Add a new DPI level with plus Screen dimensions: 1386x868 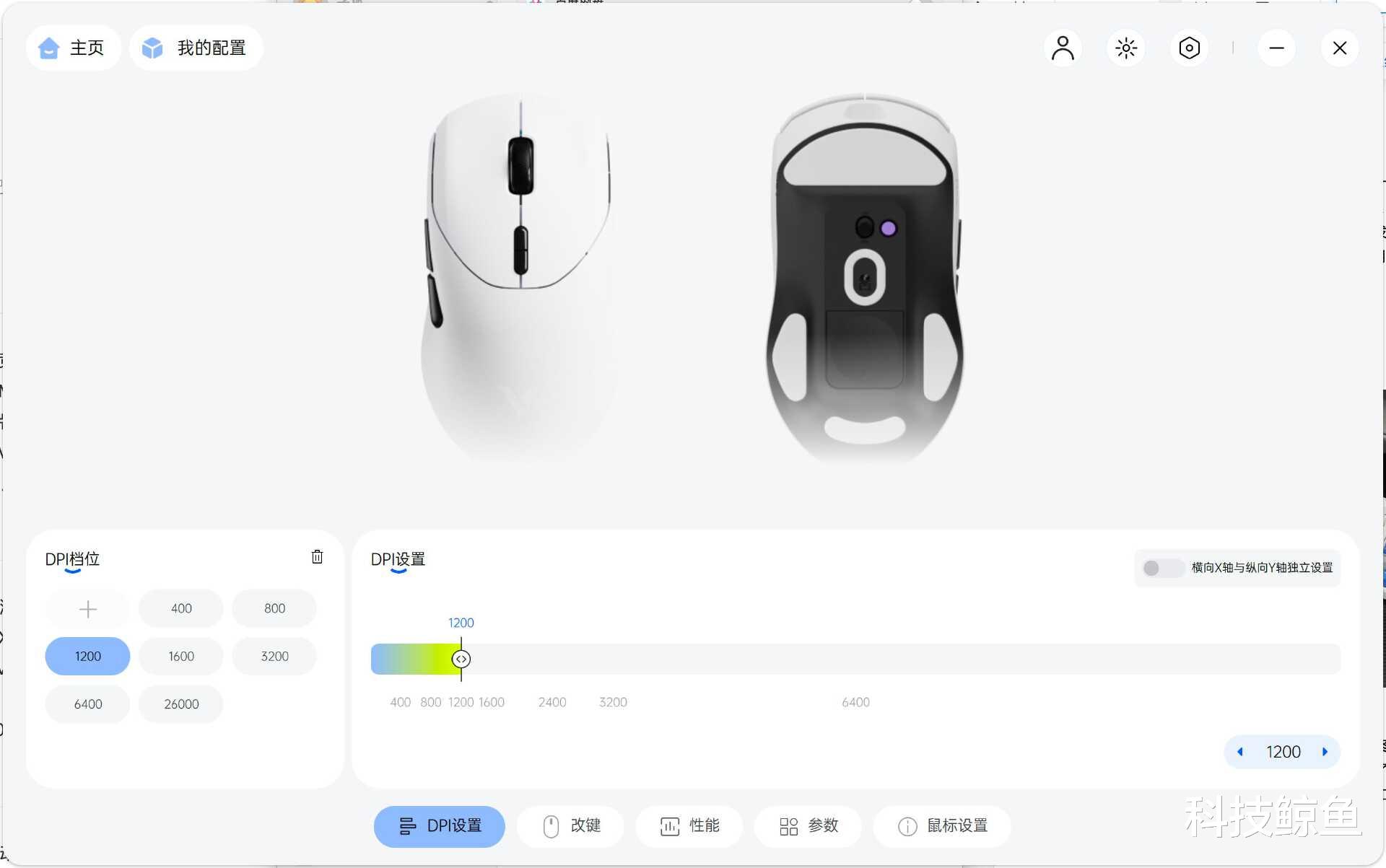coord(87,609)
